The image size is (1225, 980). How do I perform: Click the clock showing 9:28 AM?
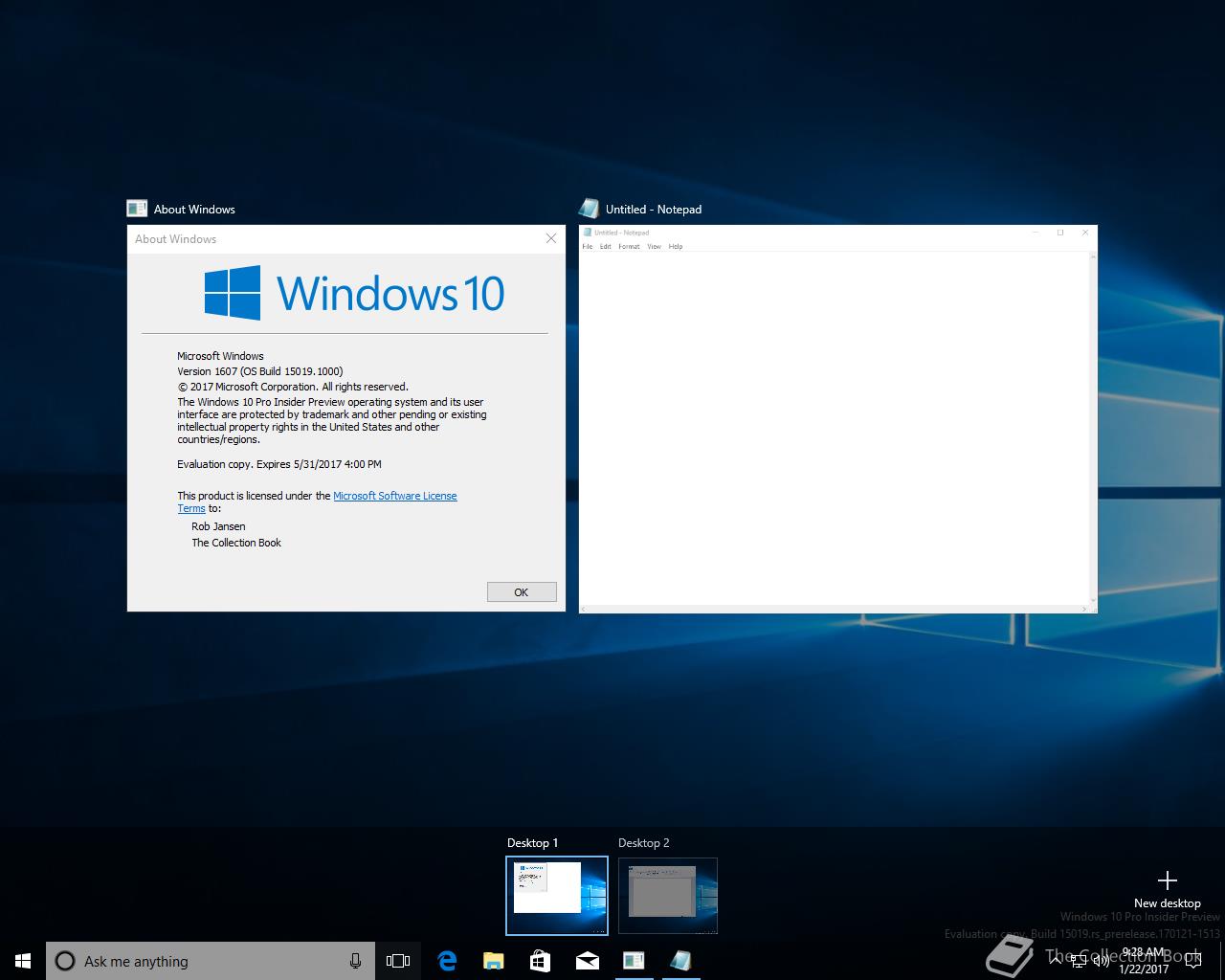[1144, 961]
